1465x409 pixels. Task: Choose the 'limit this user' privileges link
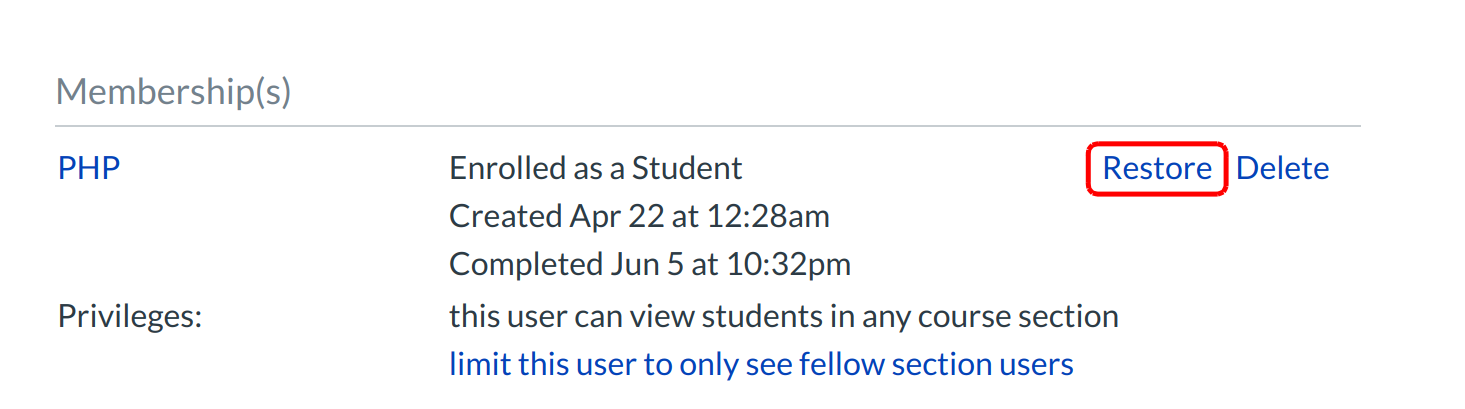click(761, 364)
